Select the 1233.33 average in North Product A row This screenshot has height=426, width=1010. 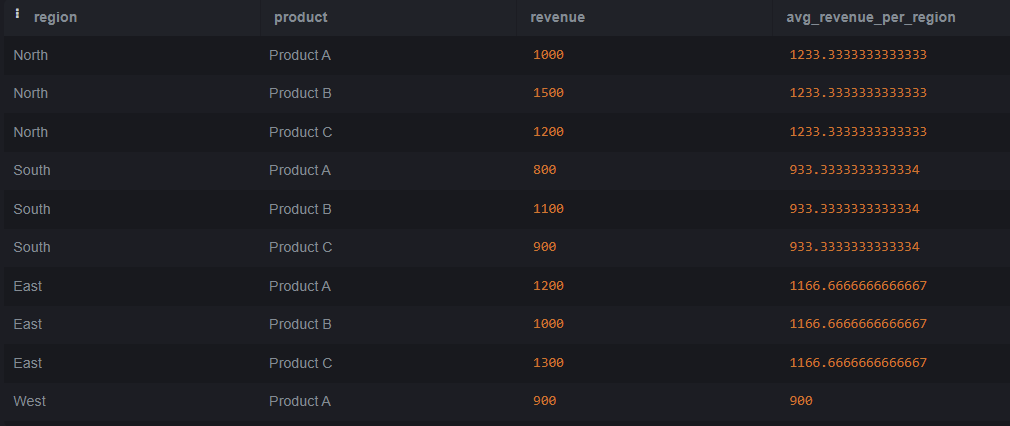pyautogui.click(x=858, y=55)
